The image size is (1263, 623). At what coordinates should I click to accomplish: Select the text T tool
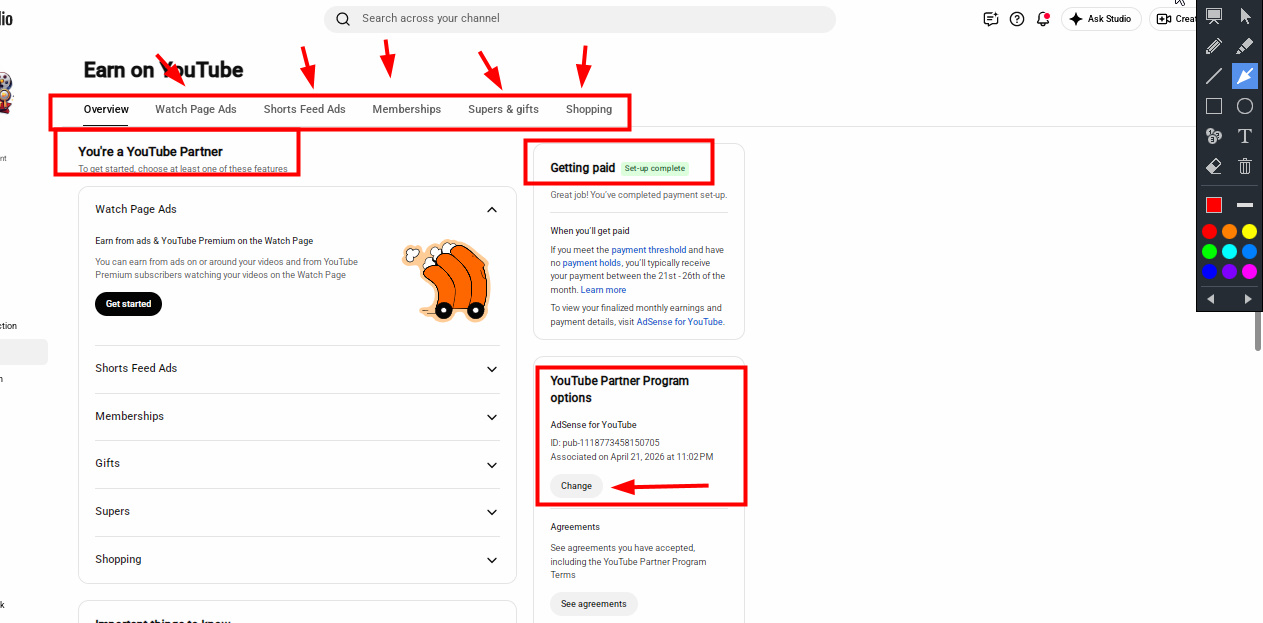[1245, 136]
